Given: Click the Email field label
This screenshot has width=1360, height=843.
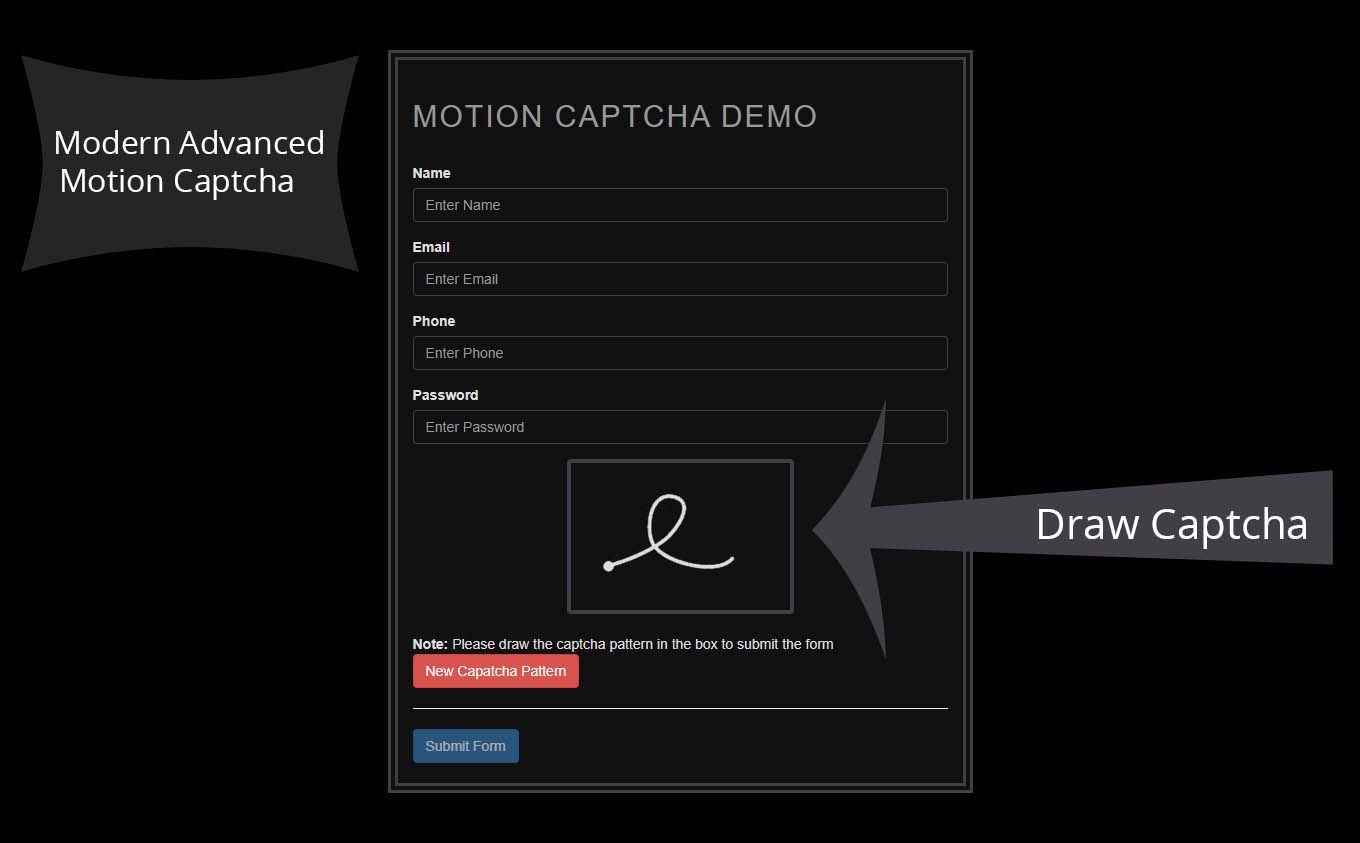Looking at the screenshot, I should pyautogui.click(x=431, y=247).
